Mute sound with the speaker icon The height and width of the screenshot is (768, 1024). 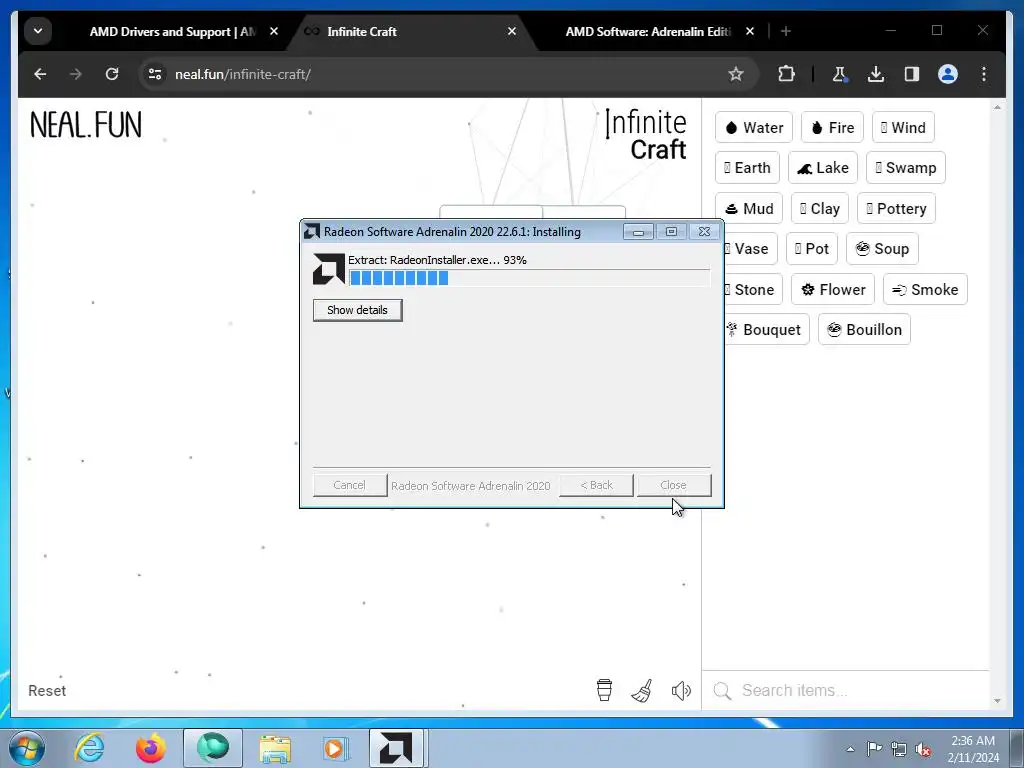[x=680, y=691]
